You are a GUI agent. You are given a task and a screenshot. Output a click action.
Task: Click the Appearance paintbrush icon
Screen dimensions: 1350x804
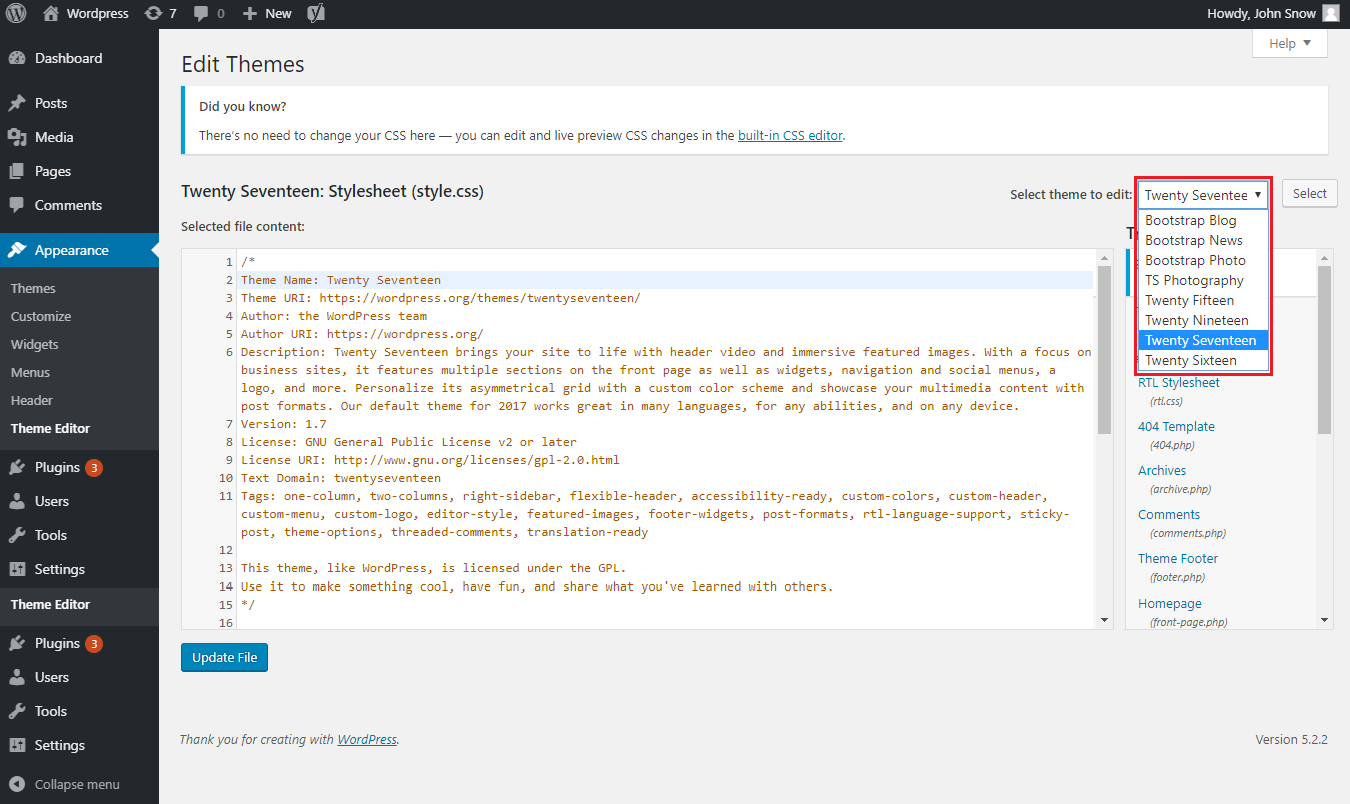17,250
